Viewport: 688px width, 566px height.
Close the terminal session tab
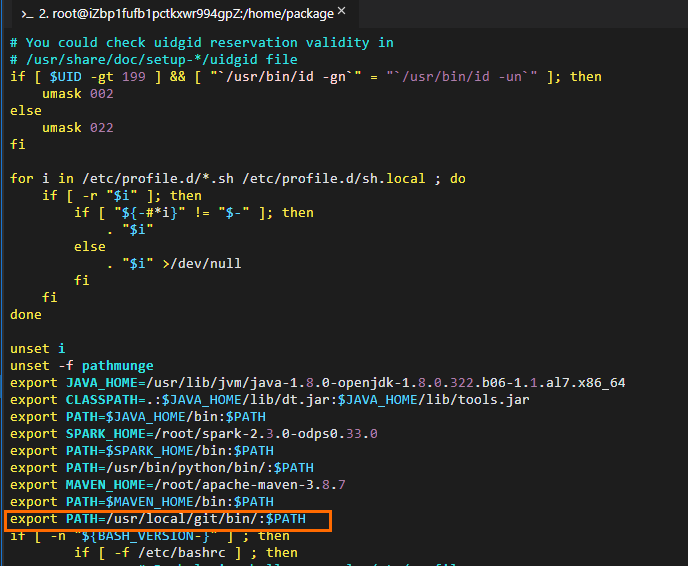click(342, 11)
